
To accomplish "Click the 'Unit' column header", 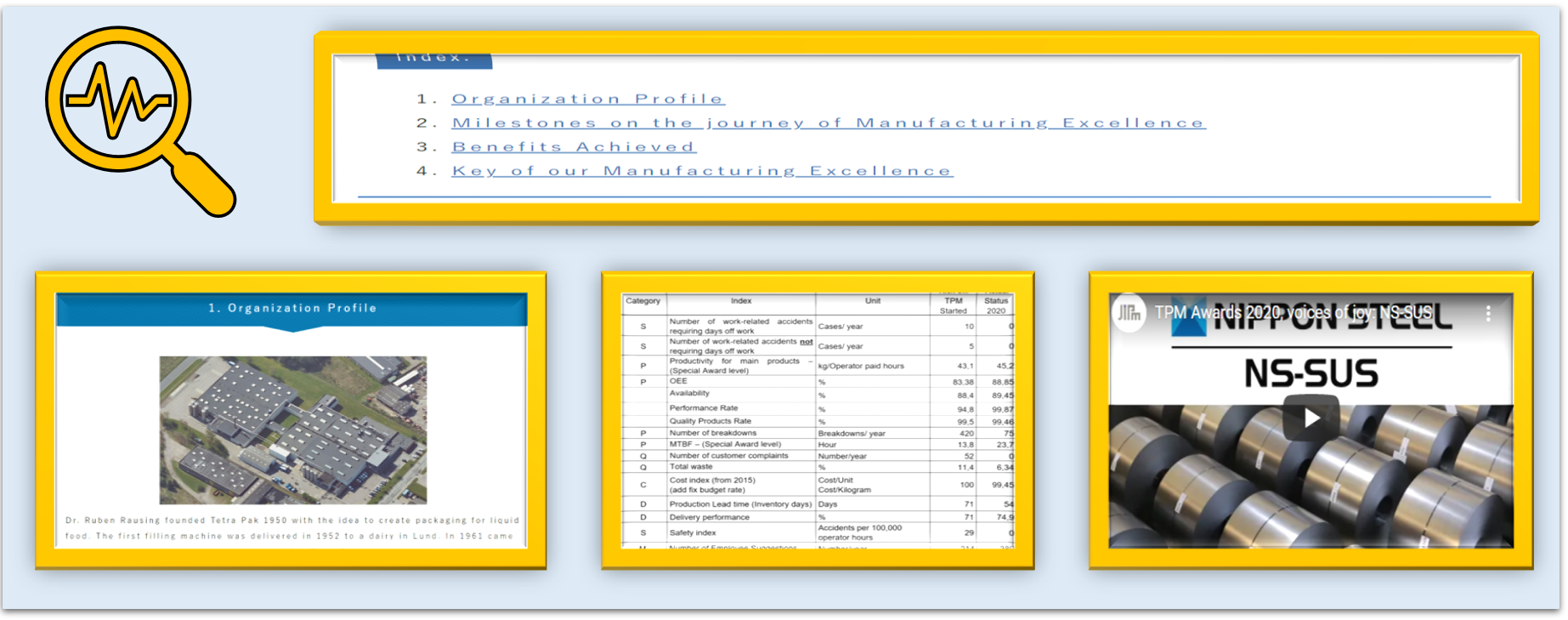I will click(x=873, y=301).
